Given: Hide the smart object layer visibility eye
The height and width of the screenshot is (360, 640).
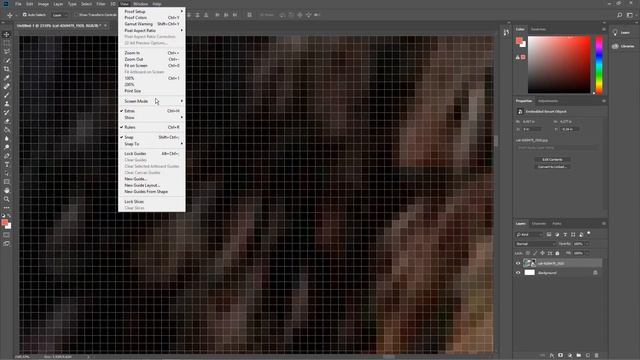Looking at the screenshot, I should (518, 264).
